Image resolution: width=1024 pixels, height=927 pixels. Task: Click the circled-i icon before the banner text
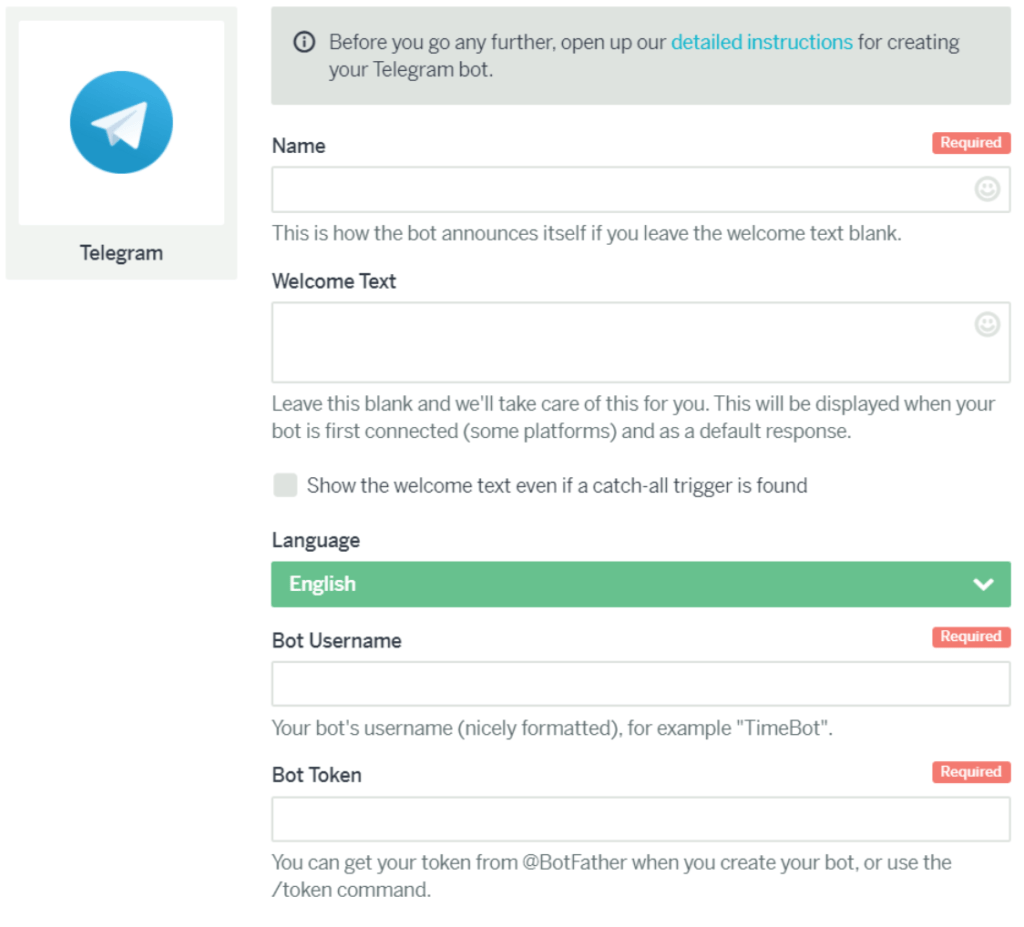[303, 42]
